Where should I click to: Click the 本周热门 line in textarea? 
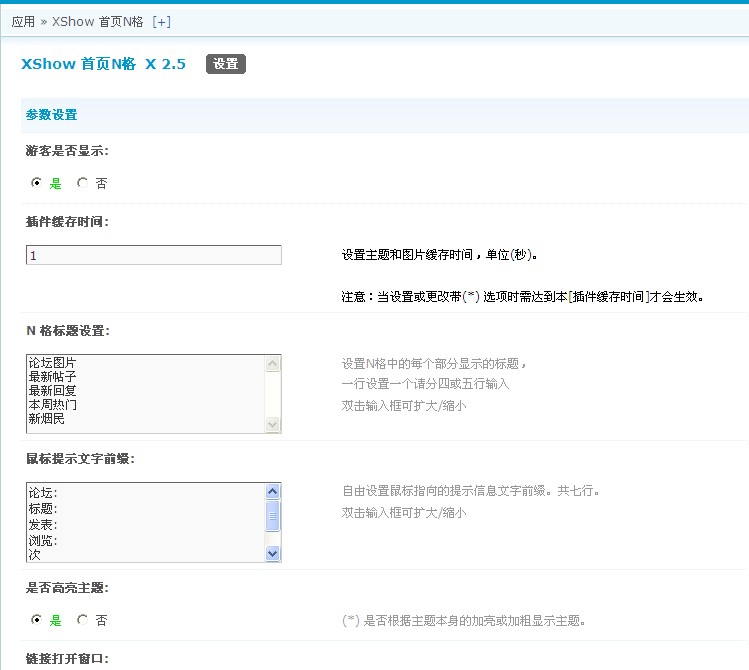[52, 404]
